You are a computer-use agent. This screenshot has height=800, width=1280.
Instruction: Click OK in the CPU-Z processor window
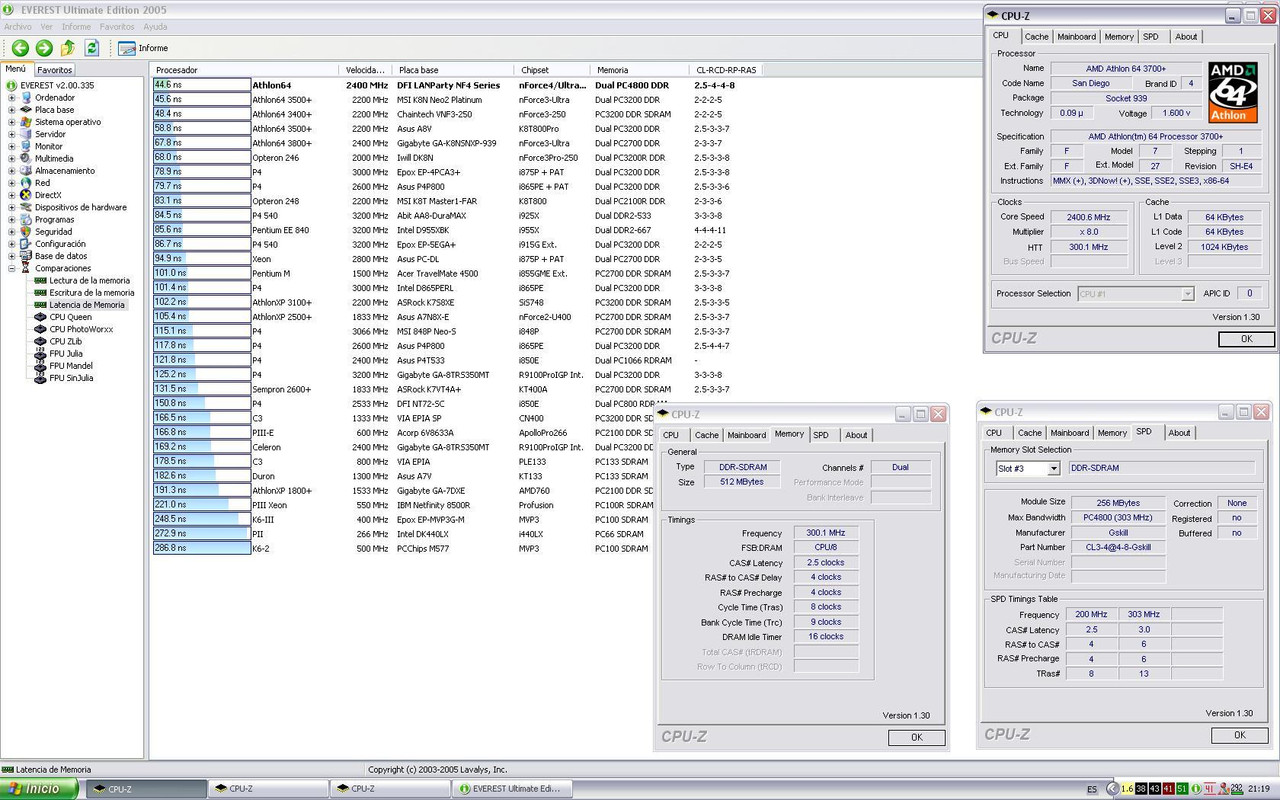click(1246, 339)
